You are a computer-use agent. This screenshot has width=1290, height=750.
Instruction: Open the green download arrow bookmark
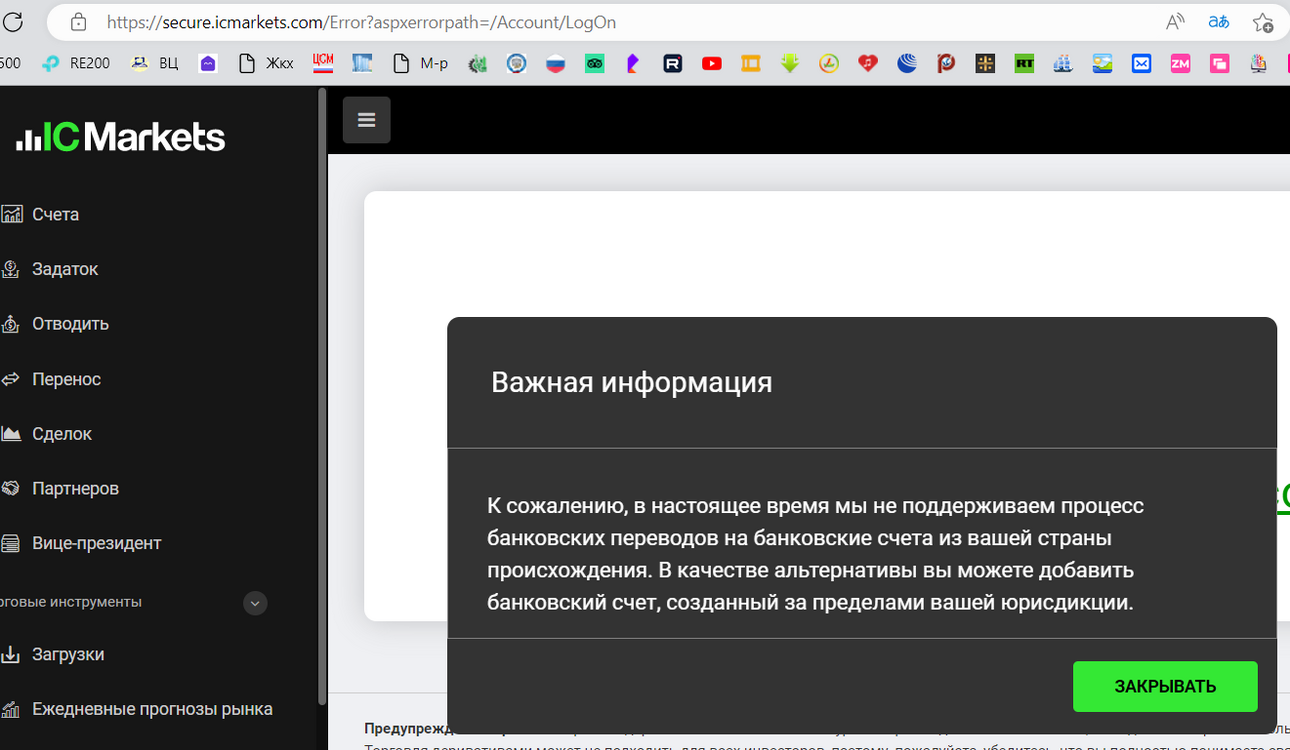coord(790,63)
